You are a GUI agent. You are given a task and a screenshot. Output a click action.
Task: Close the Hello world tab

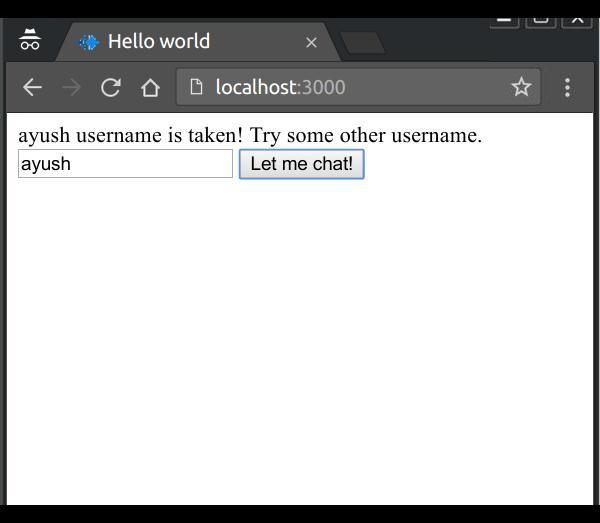pyautogui.click(x=311, y=42)
